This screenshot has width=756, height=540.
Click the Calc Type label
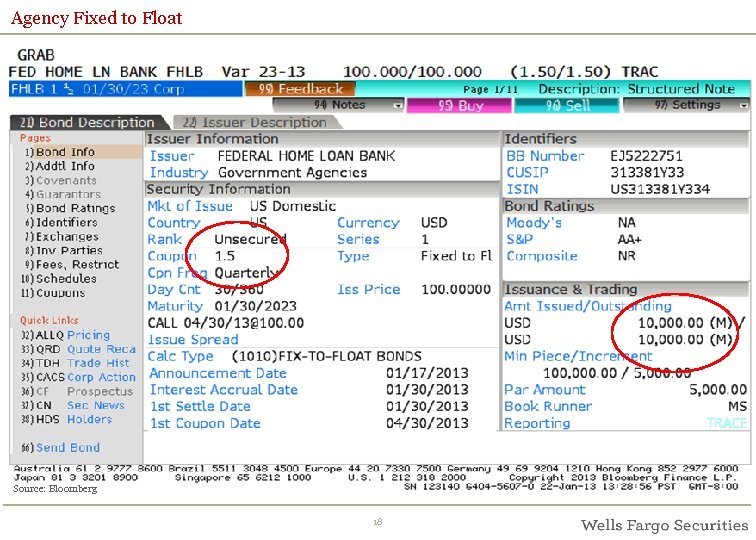180,357
